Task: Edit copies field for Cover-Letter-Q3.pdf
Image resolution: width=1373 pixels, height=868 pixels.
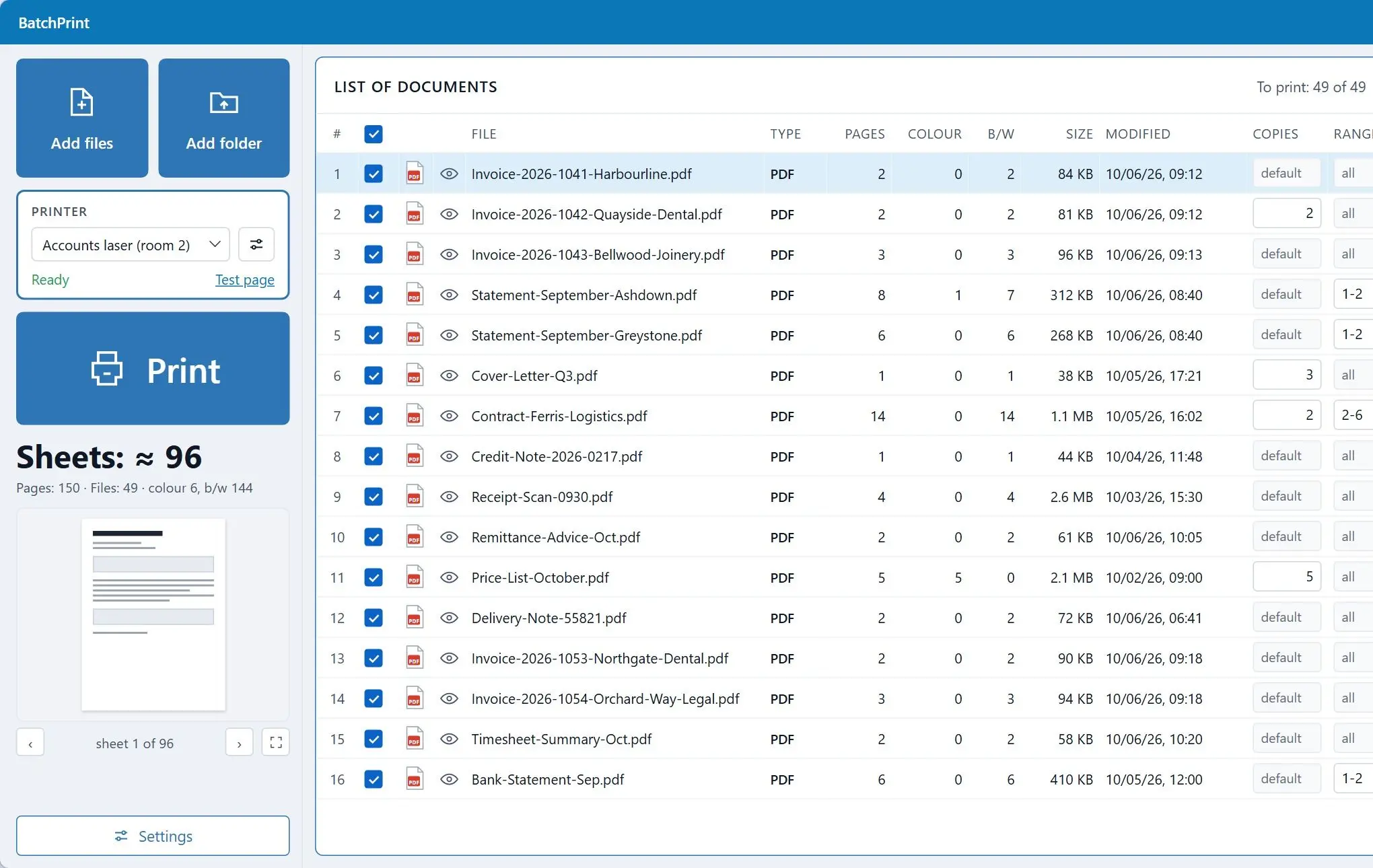Action: (x=1287, y=375)
